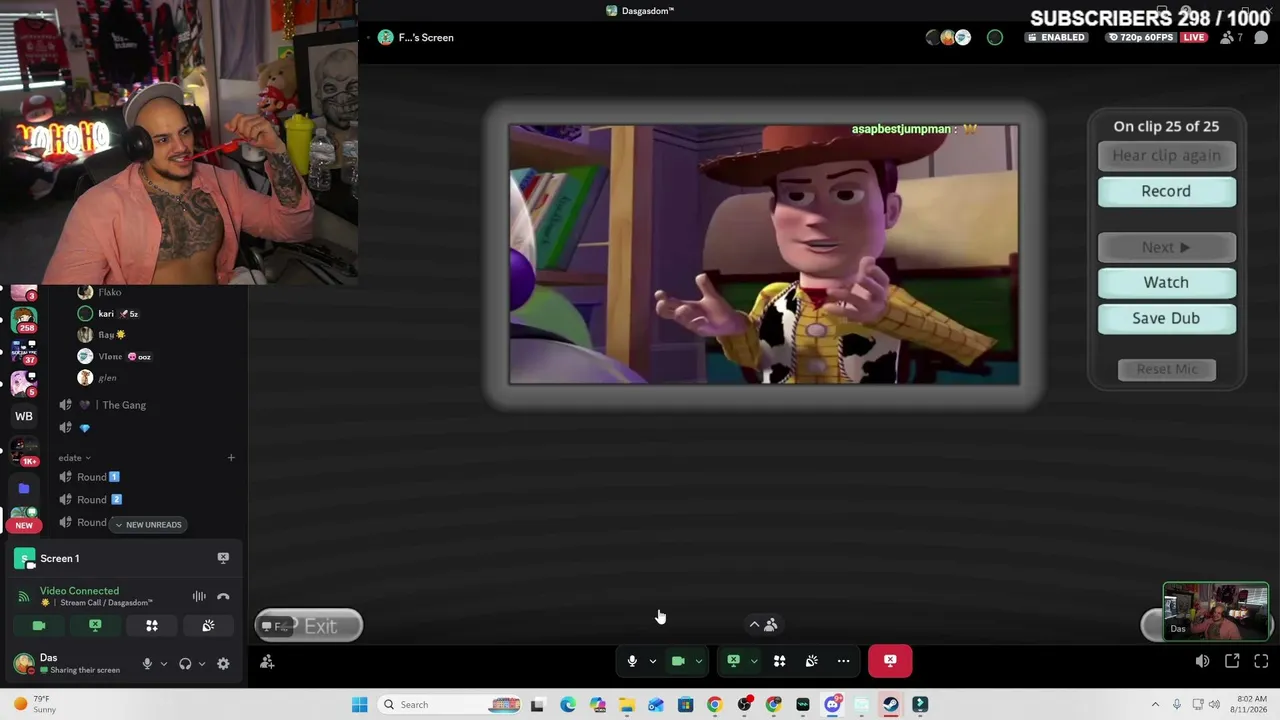
Task: Adjust stream volume speaker icon
Action: [1202, 661]
